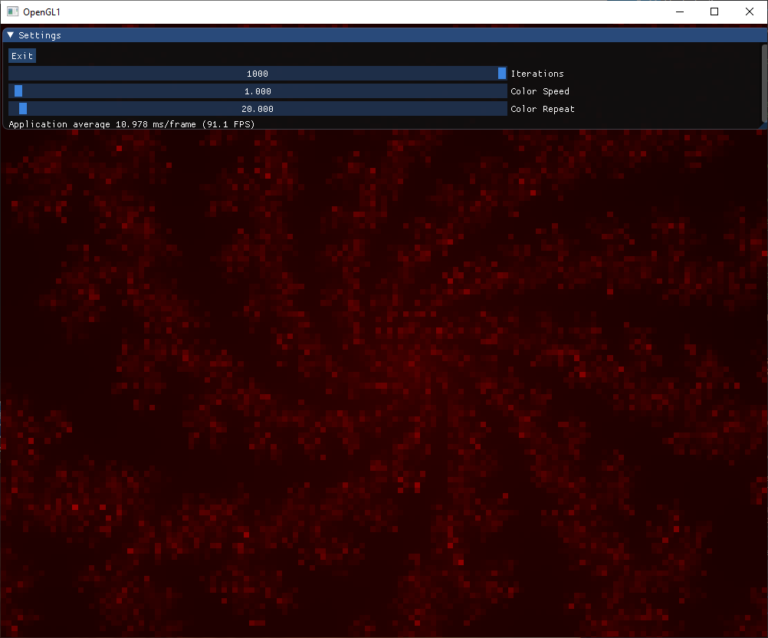Click the 'Iterations' label
Viewport: 768px width, 638px height.
537,73
